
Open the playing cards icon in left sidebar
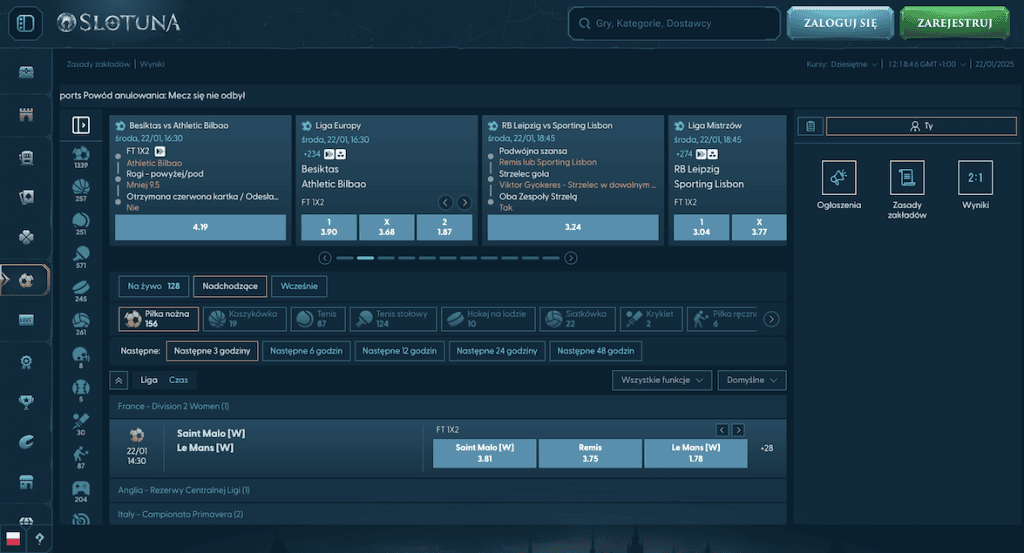[26, 197]
